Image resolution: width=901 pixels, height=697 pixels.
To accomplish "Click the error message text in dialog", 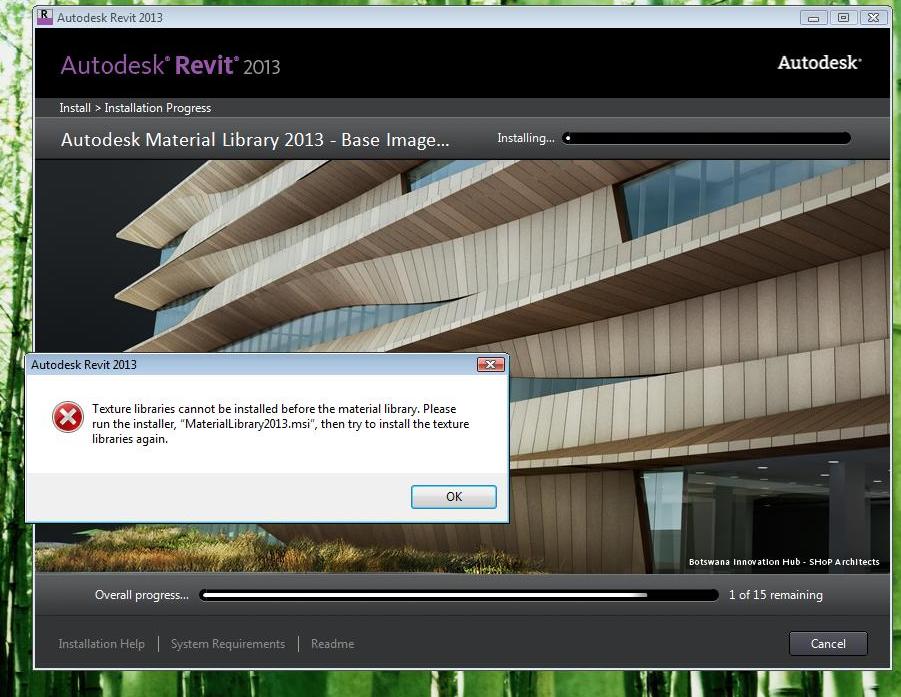I will pos(280,424).
